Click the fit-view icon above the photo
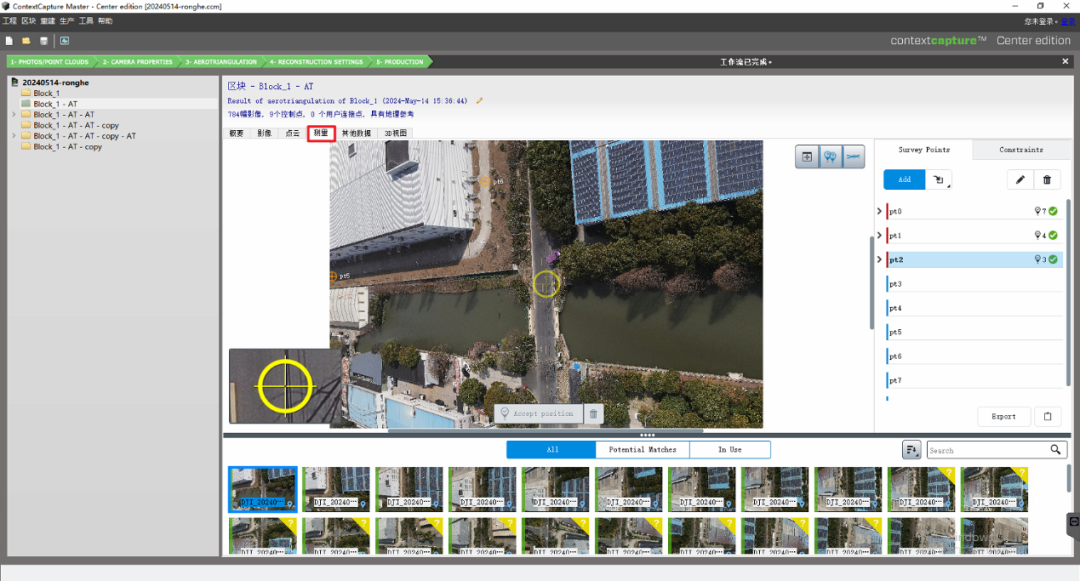This screenshot has width=1080, height=581. pos(807,157)
